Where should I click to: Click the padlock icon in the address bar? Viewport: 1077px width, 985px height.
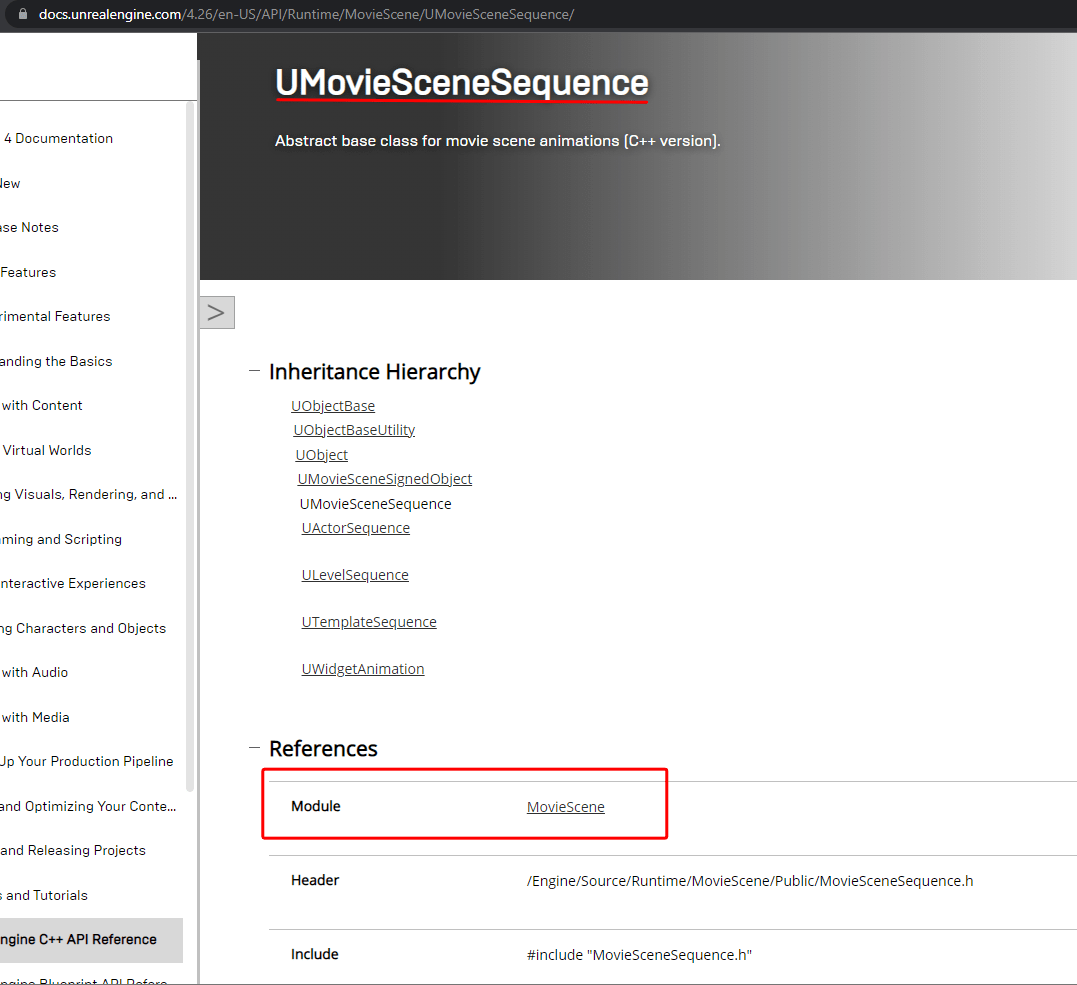pos(25,14)
